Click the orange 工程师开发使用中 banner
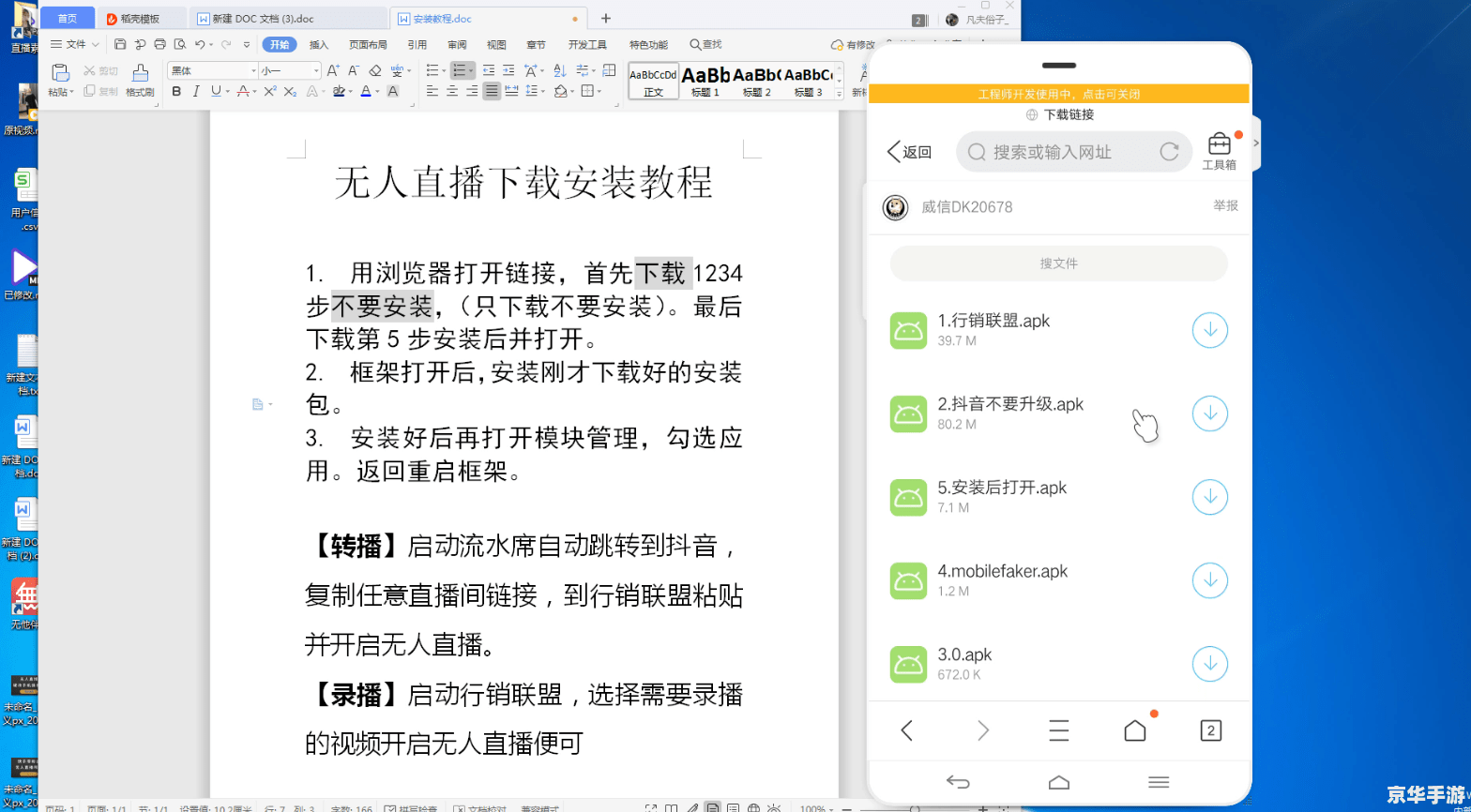 tap(1059, 94)
